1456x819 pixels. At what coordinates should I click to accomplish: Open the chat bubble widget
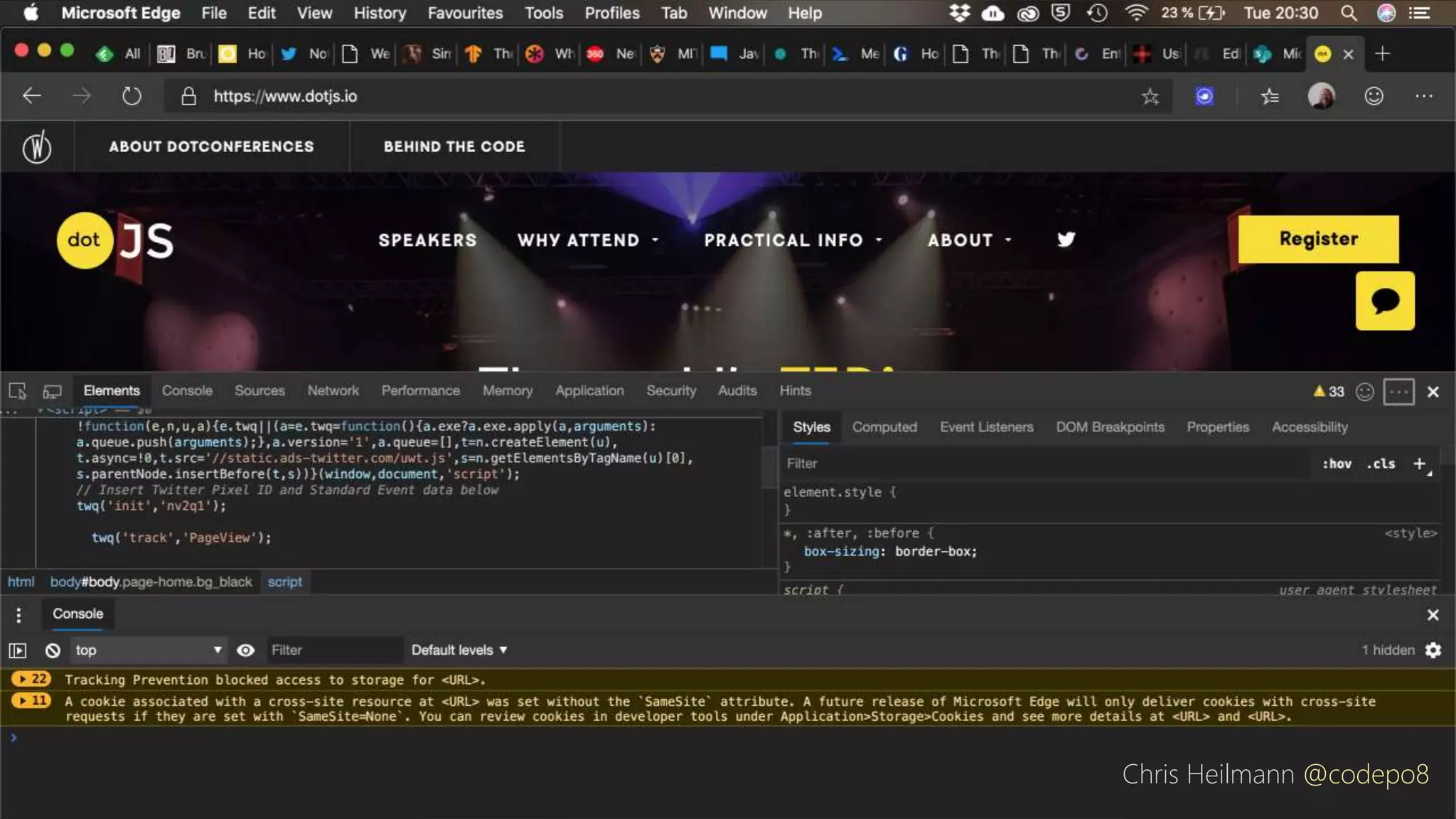(1384, 301)
